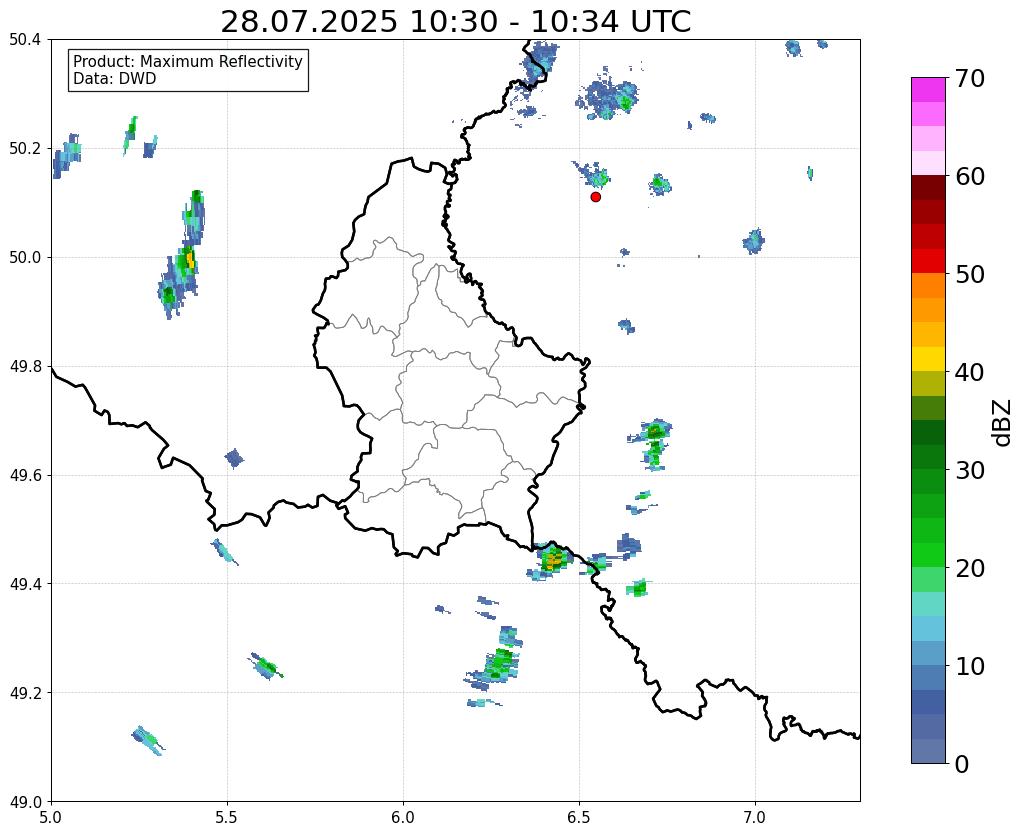Click the colorbar tick label 40
This screenshot has height=834, width=1023.
970,372
